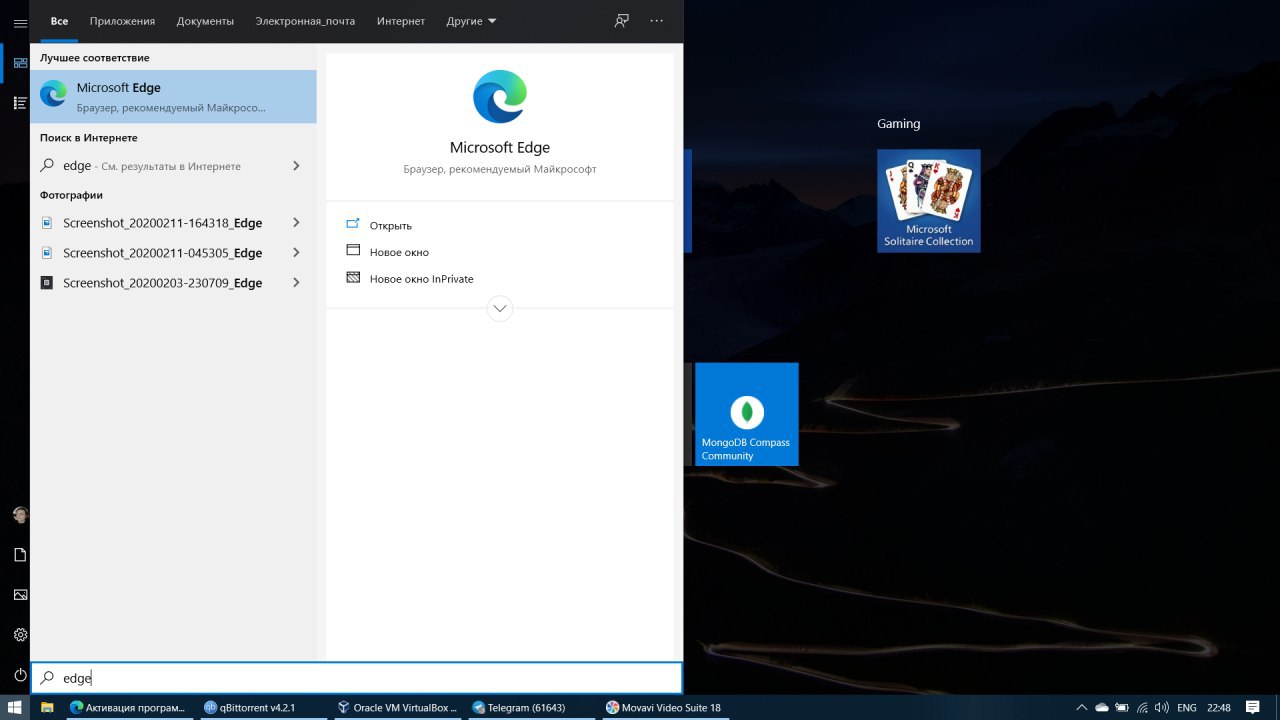Expand arrow for Screenshot_20200203-230709_Edge
1280x720 pixels.
296,283
